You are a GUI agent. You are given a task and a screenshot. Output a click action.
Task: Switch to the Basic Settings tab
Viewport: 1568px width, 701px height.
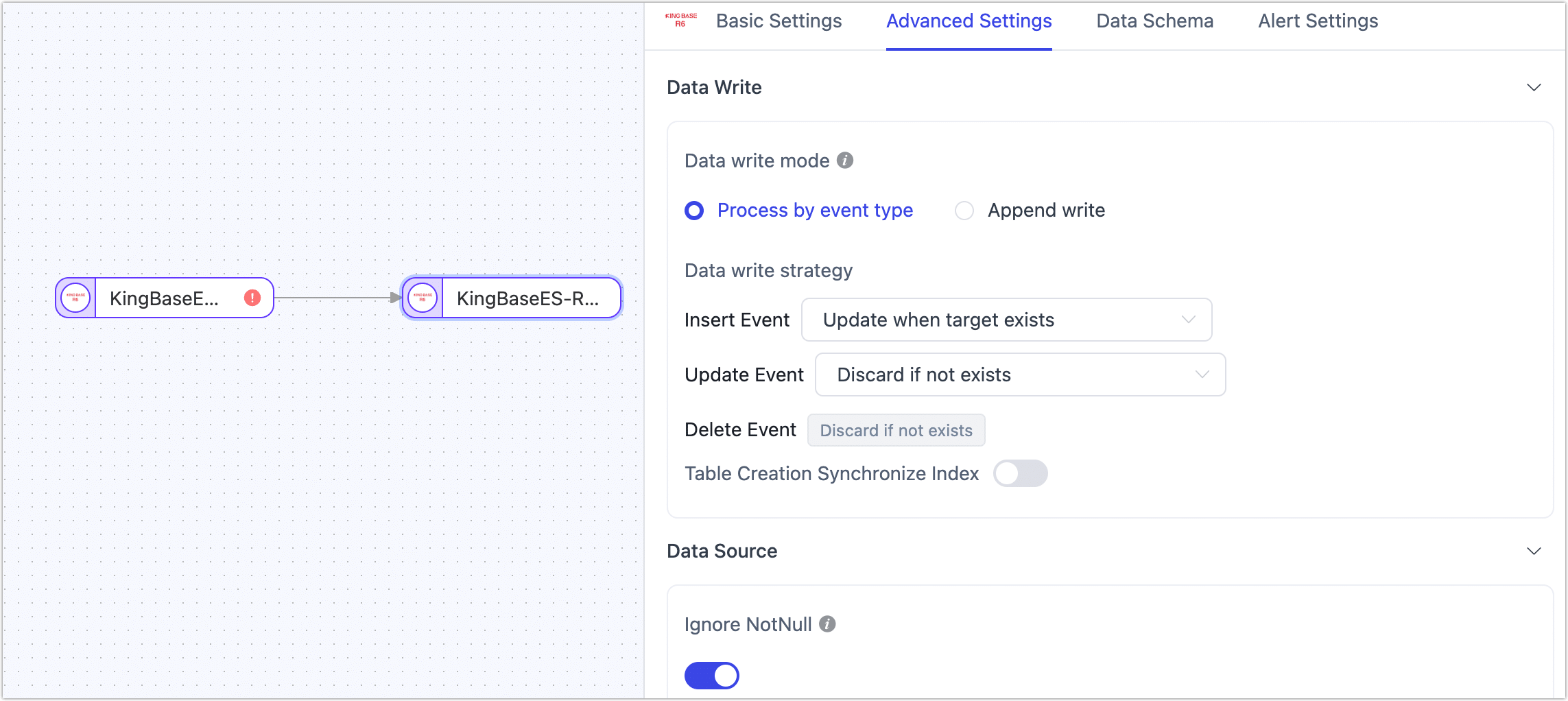(779, 21)
